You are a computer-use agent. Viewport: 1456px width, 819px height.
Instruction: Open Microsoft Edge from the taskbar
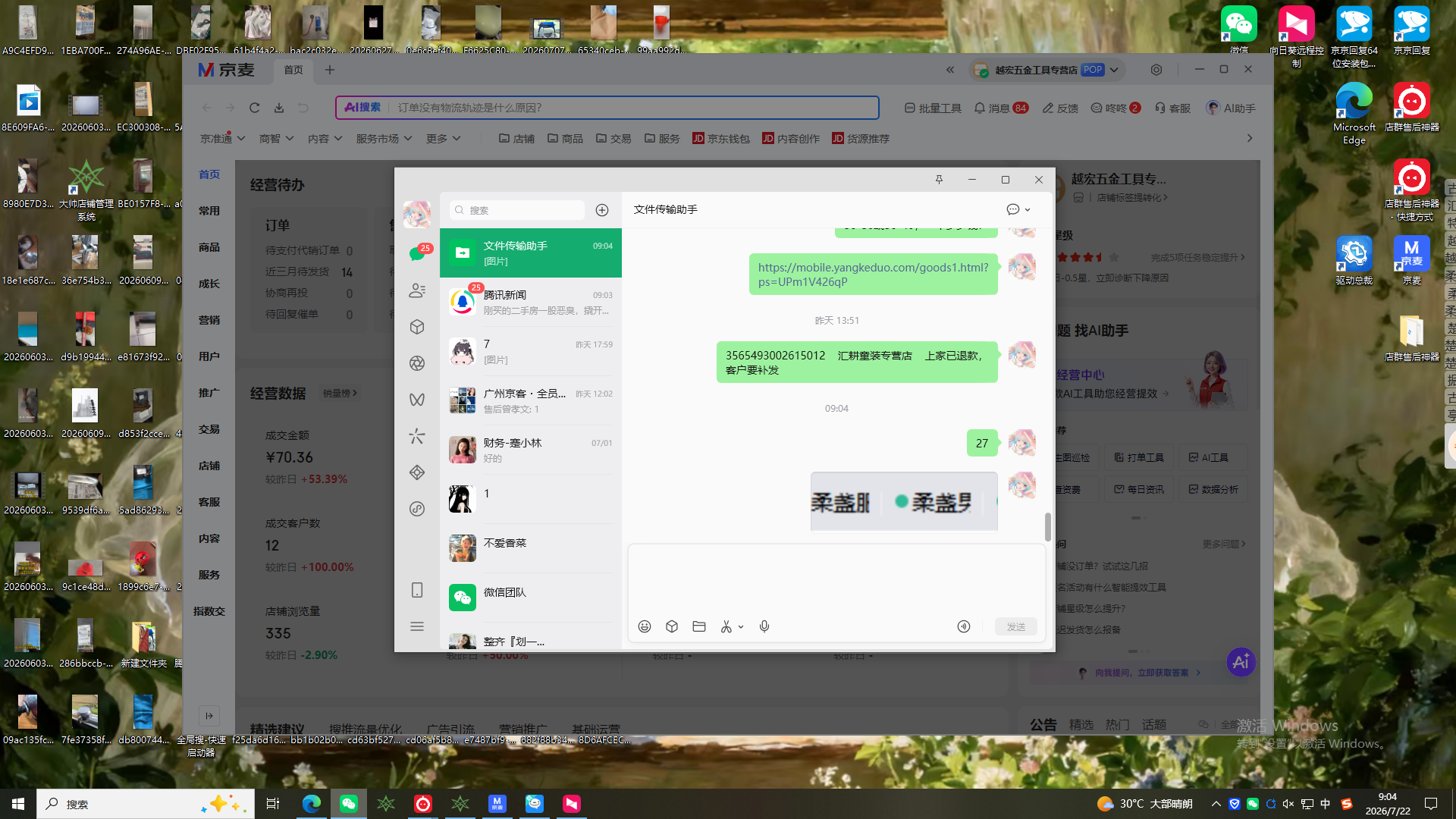click(311, 804)
